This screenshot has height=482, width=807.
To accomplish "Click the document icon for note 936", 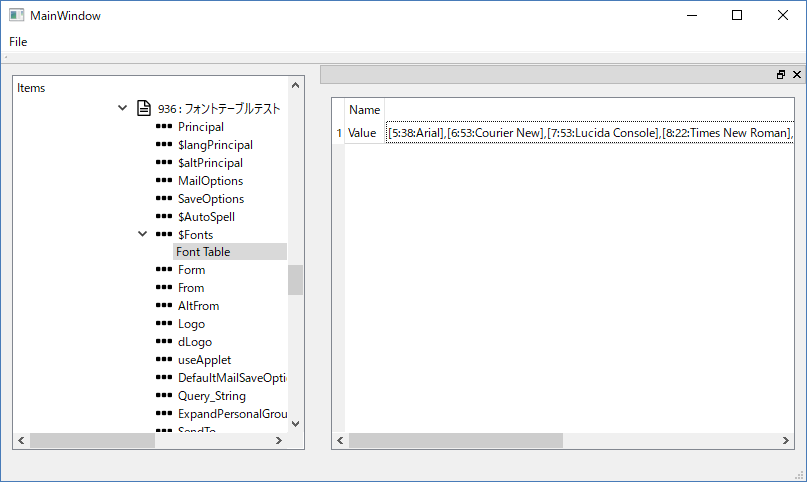I will coord(144,108).
